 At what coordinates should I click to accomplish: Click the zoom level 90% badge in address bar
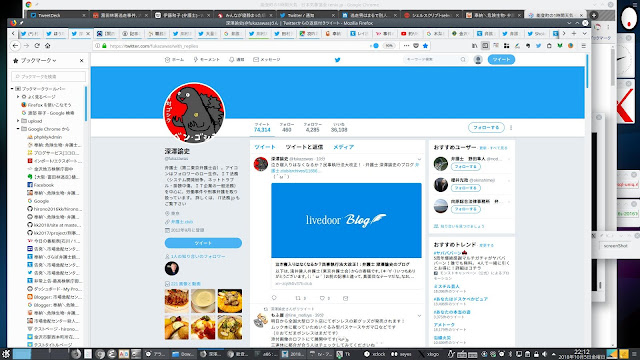point(389,46)
